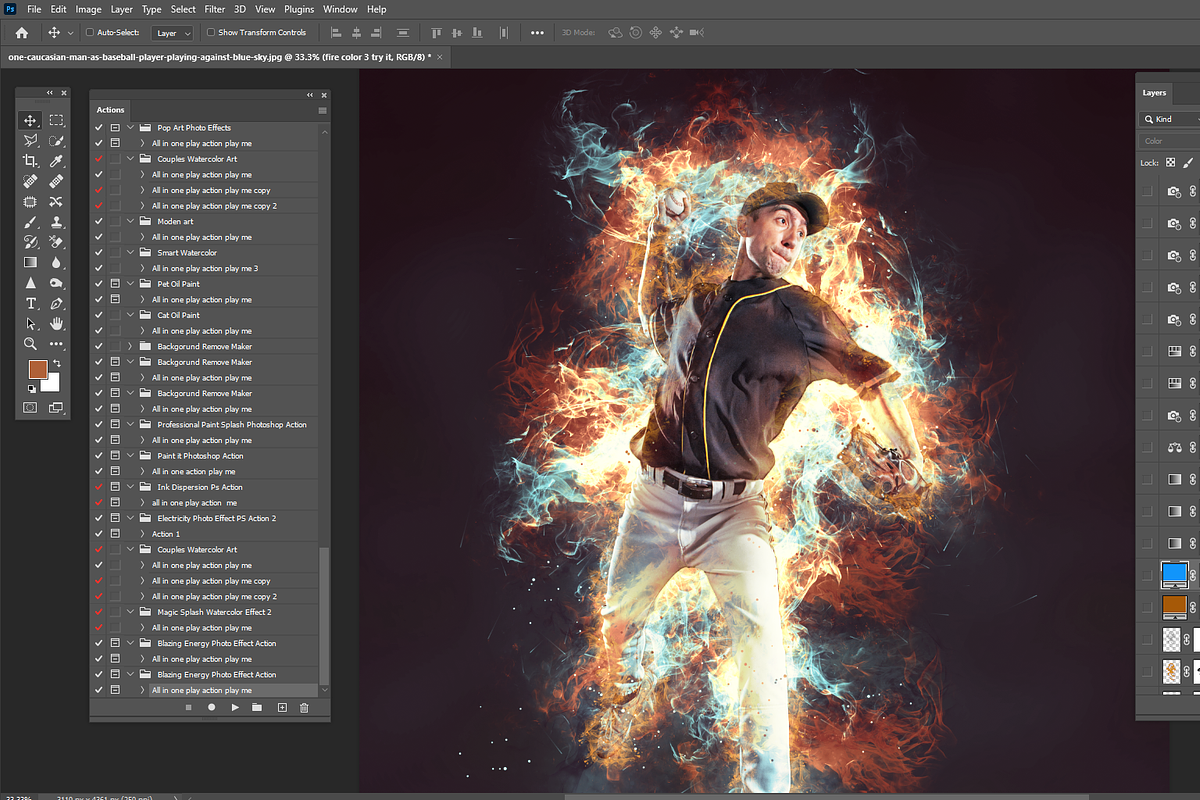
Task: Open the Kind filter dropdown in Layers
Action: (1169, 119)
